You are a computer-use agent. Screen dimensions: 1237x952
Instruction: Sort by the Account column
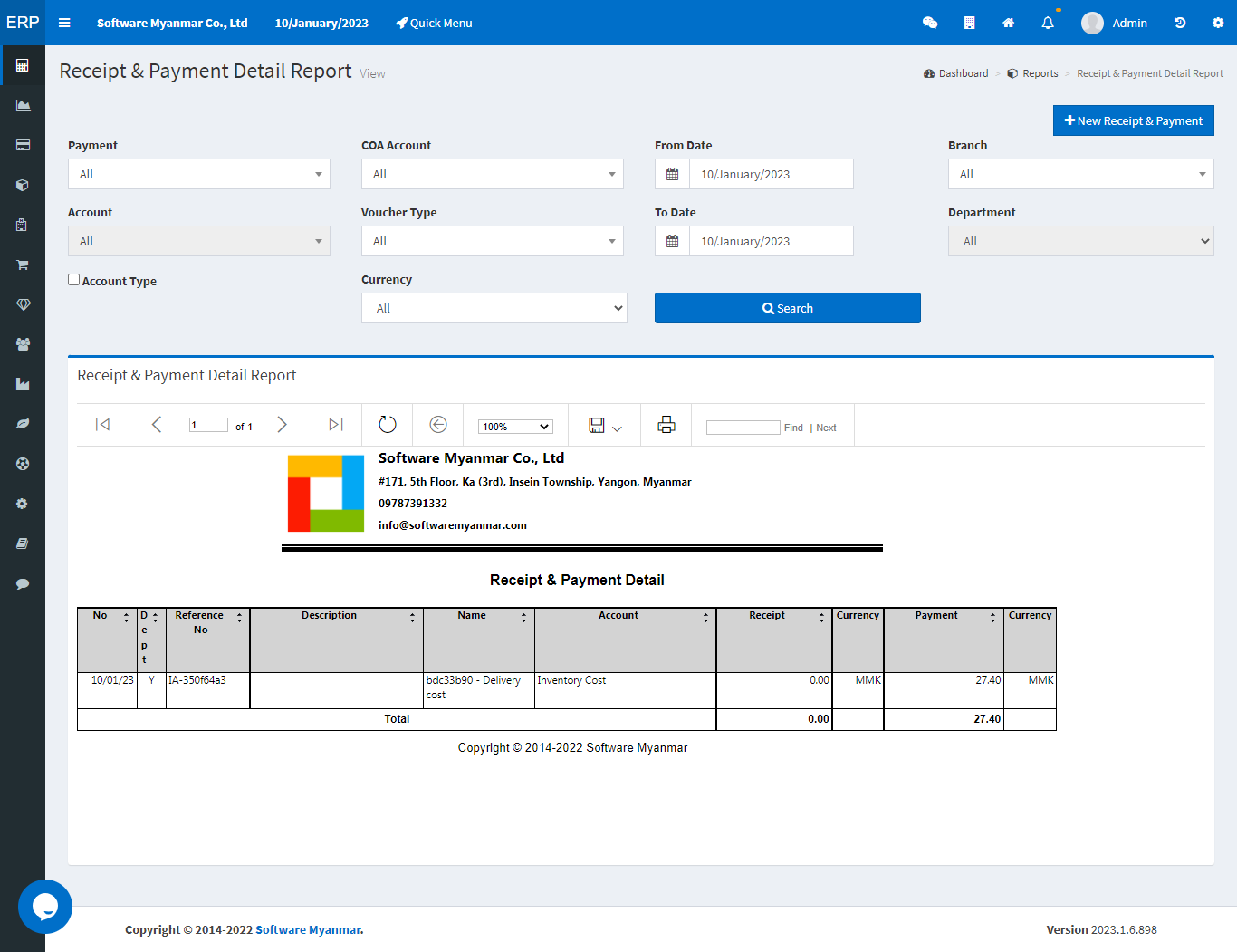(705, 617)
